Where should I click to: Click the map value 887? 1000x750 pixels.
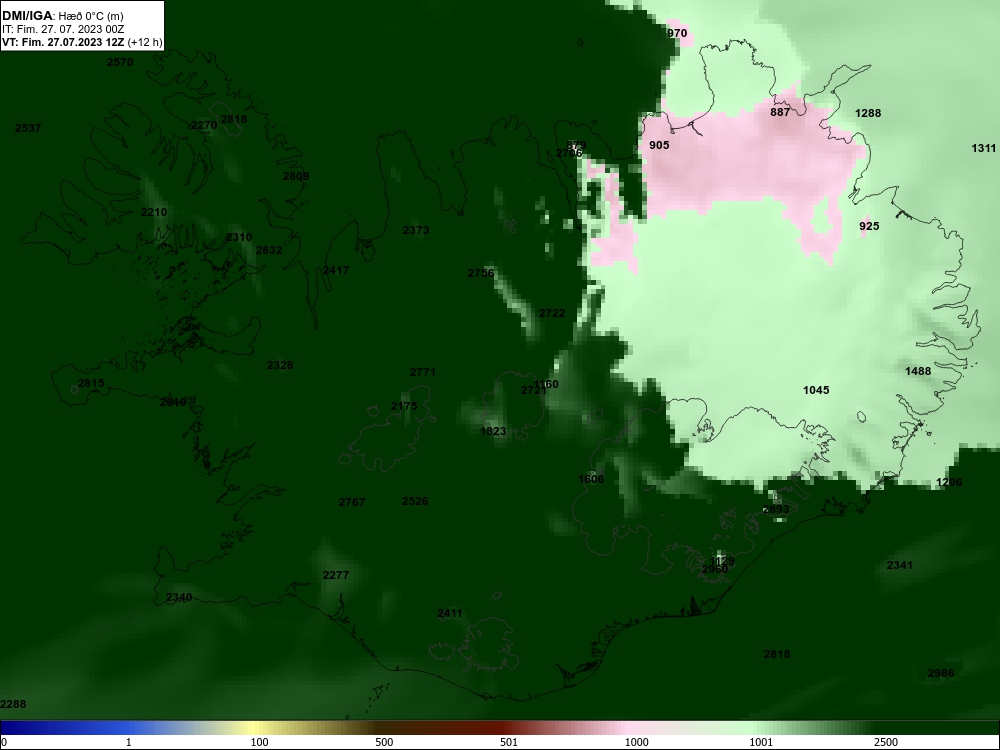point(780,112)
